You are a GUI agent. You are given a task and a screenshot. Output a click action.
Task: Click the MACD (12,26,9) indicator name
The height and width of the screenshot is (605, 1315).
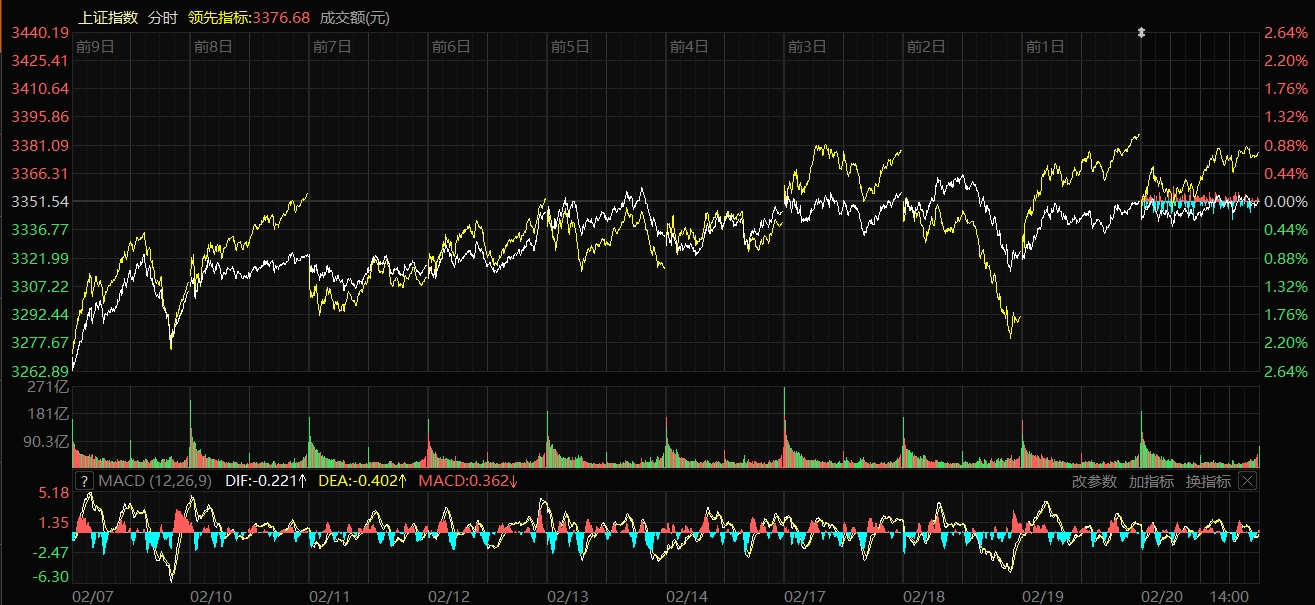click(x=152, y=481)
